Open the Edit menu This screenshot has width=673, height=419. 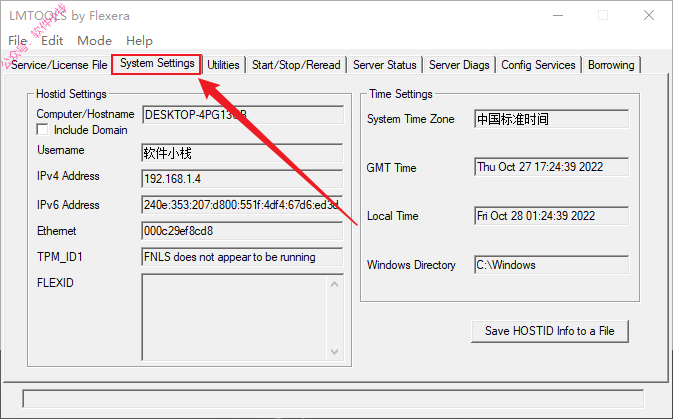52,41
